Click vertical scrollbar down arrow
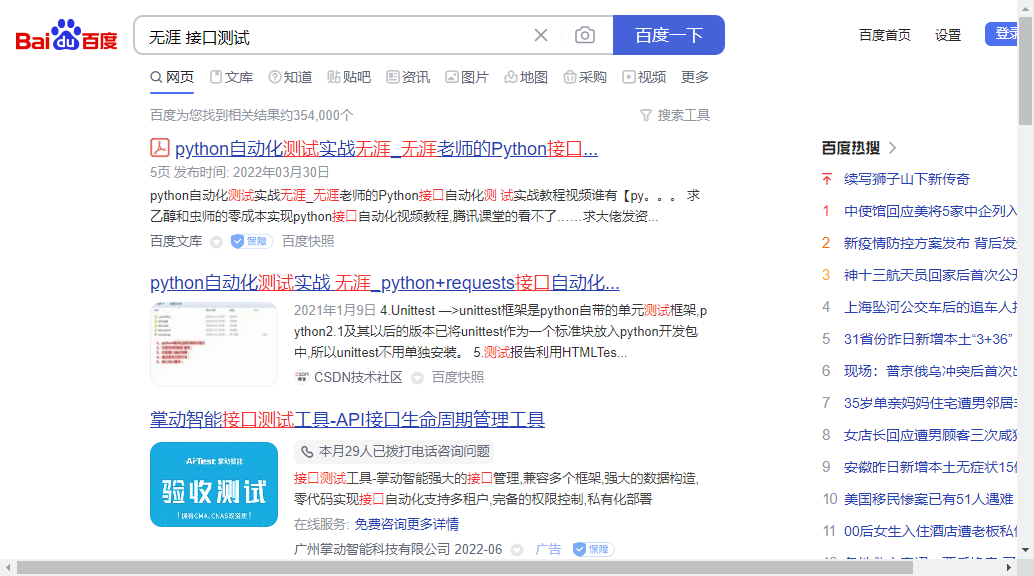1034x576 pixels. tap(1025, 550)
